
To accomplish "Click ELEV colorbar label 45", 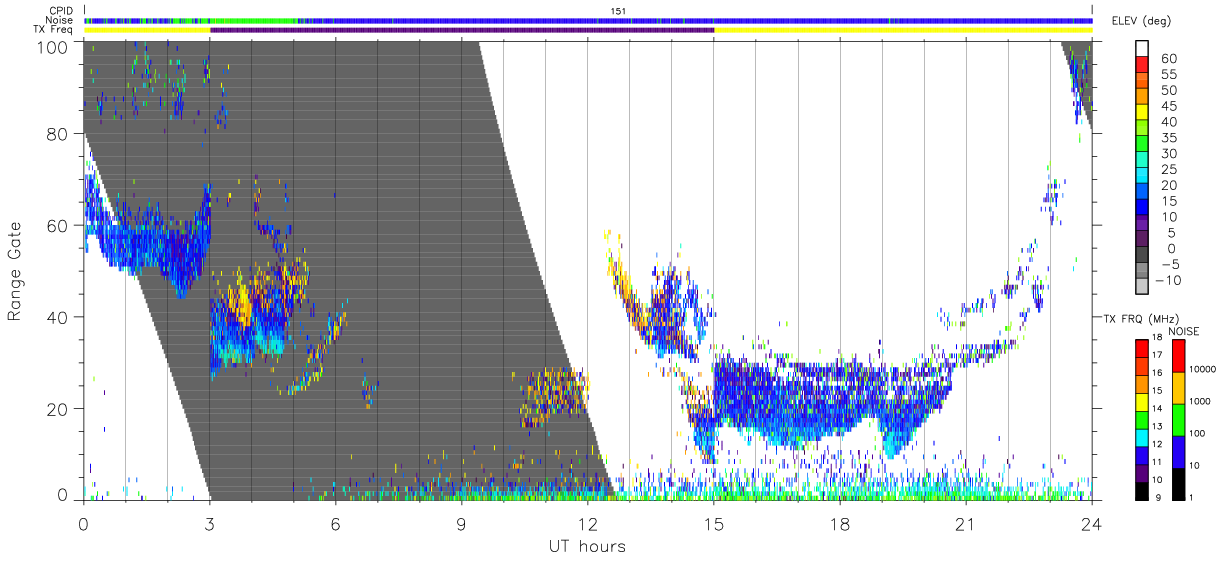I will [x=1168, y=106].
